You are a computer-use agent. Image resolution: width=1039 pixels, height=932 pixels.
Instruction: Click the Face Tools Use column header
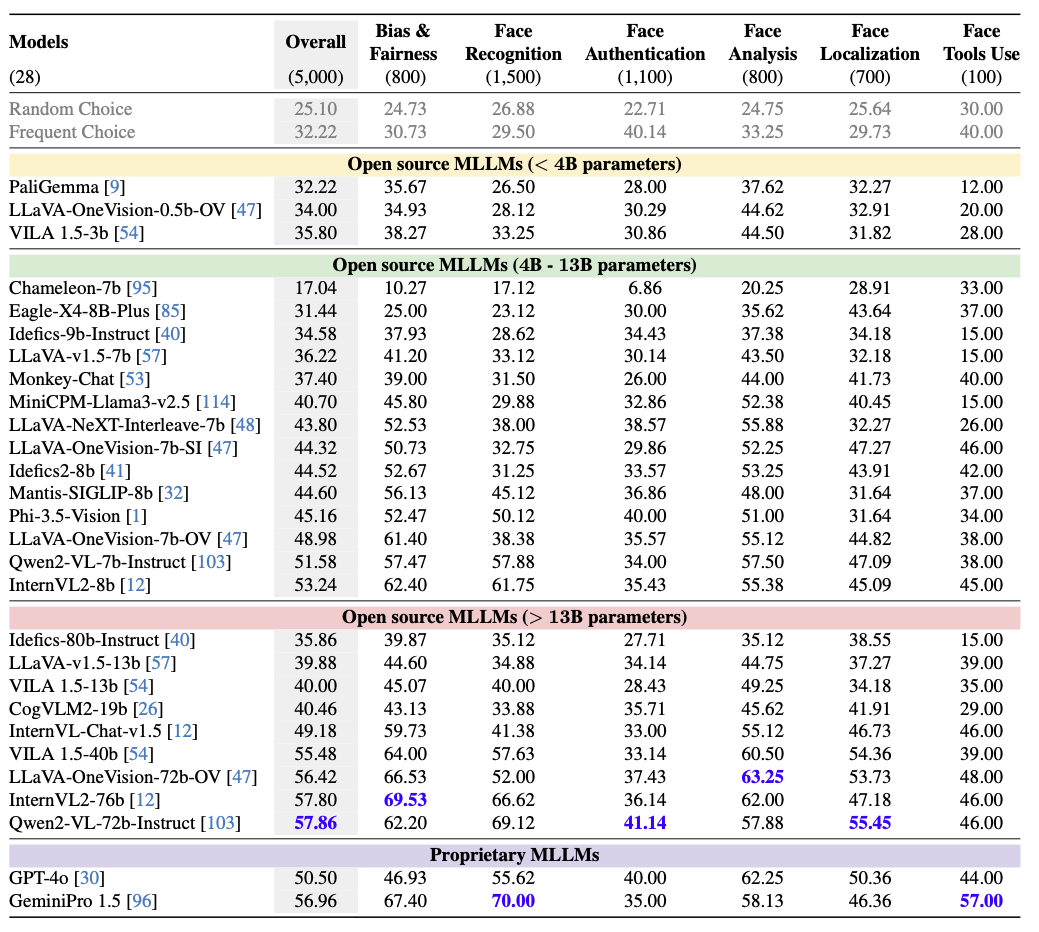click(980, 43)
